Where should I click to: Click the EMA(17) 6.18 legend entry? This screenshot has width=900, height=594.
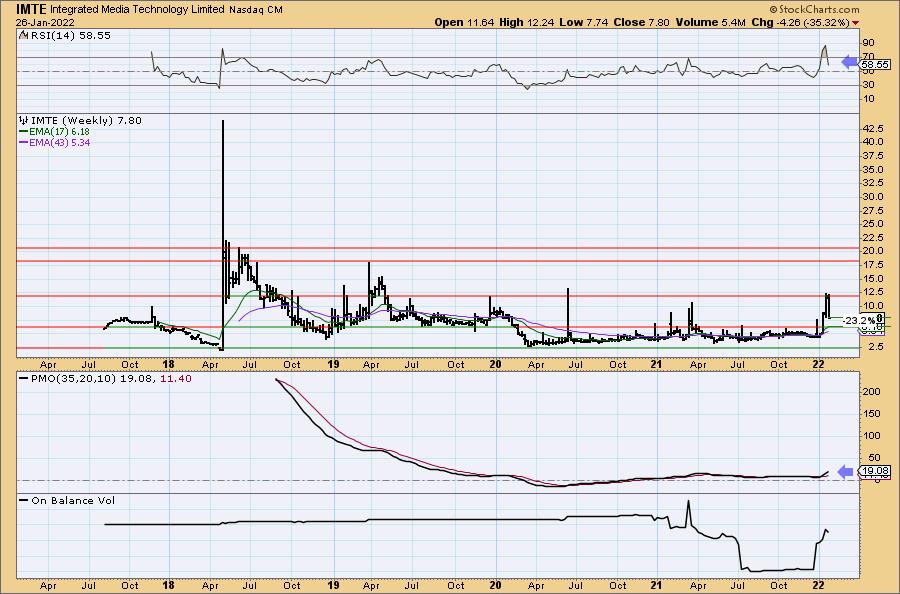[x=59, y=131]
